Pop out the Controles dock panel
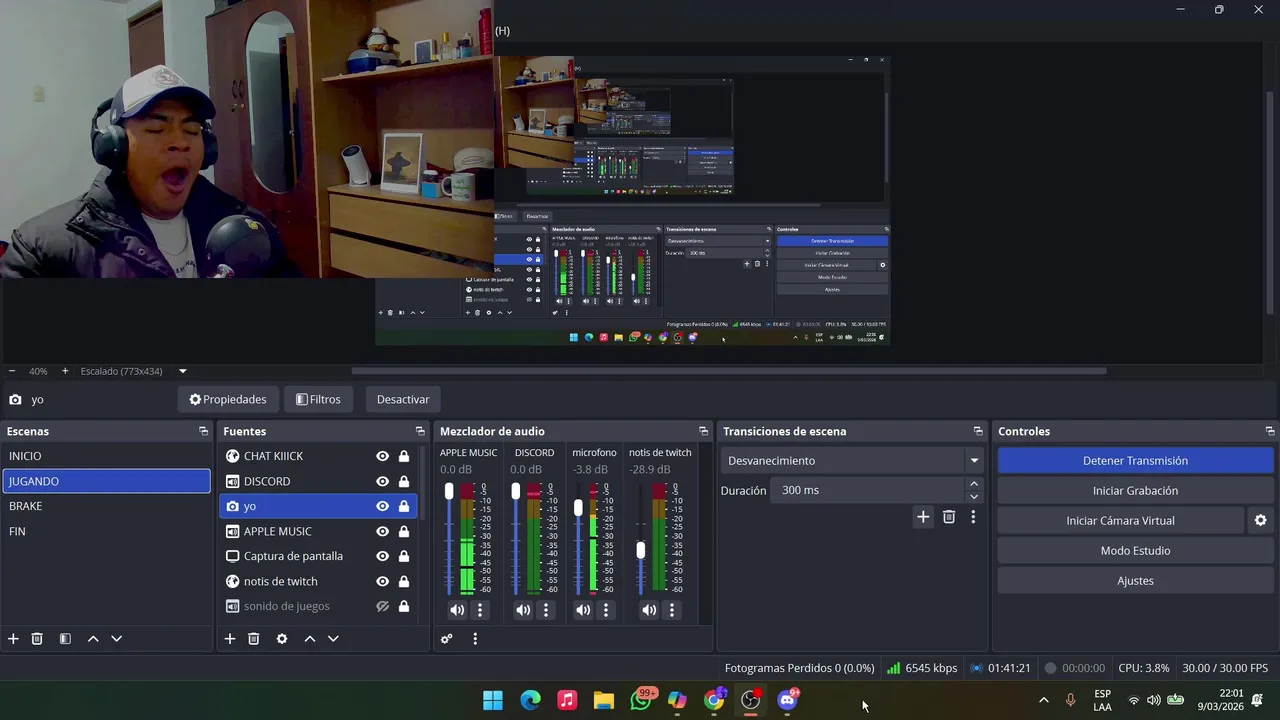1280x720 pixels. [x=1270, y=431]
